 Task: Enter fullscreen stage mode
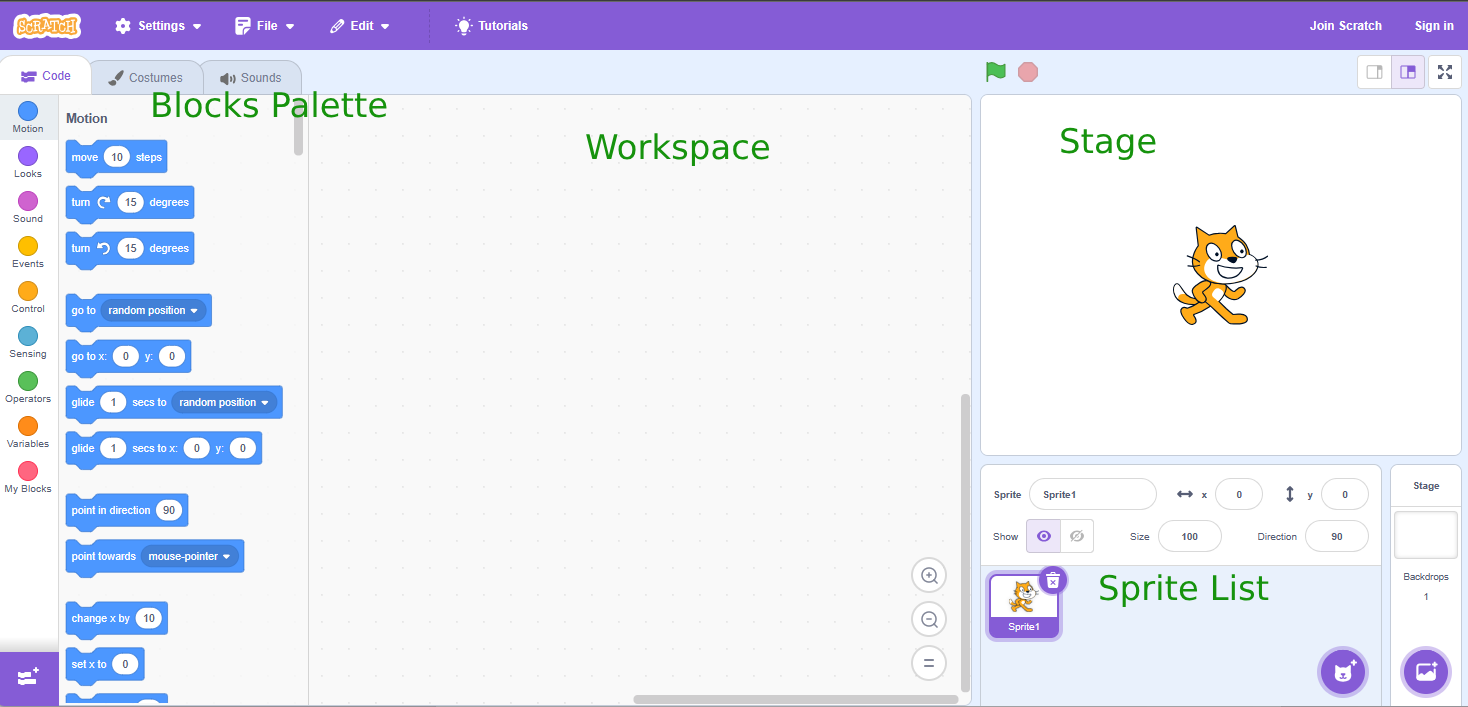click(x=1444, y=71)
